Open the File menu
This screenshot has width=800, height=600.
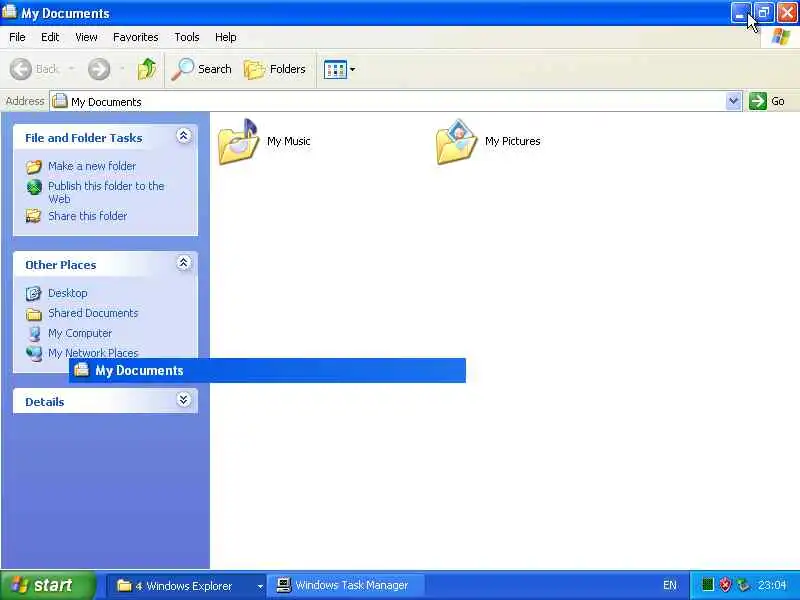[17, 37]
